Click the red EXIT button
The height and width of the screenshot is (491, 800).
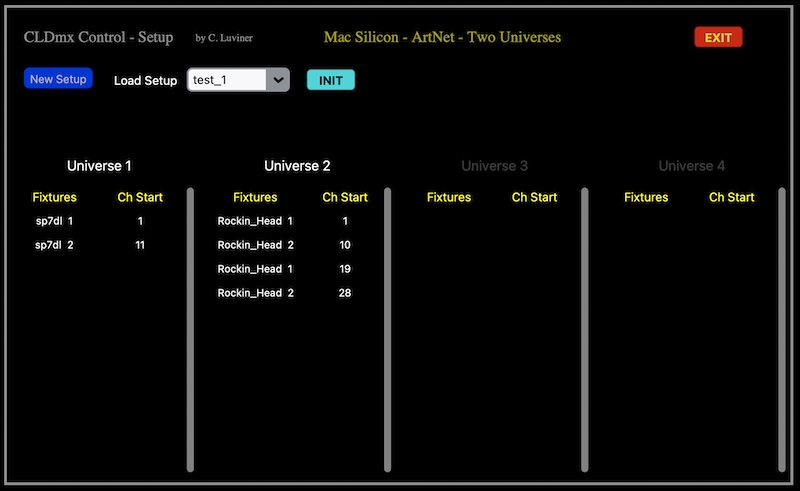[x=718, y=37]
